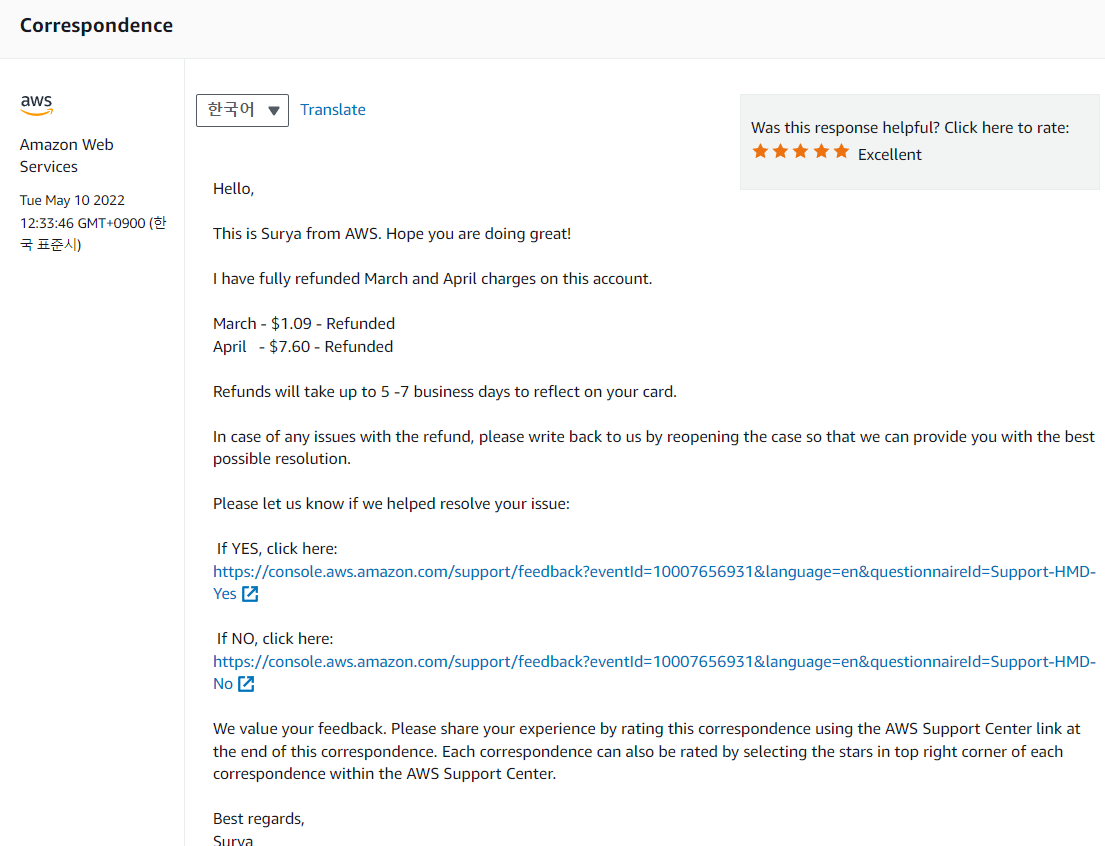This screenshot has width=1105, height=846.
Task: Click external link icon after Yes
Action: point(250,594)
